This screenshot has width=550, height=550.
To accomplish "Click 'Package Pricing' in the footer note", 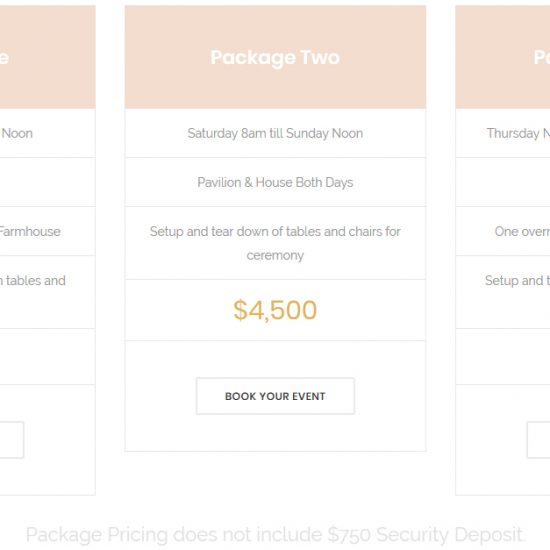I will pos(98,535).
